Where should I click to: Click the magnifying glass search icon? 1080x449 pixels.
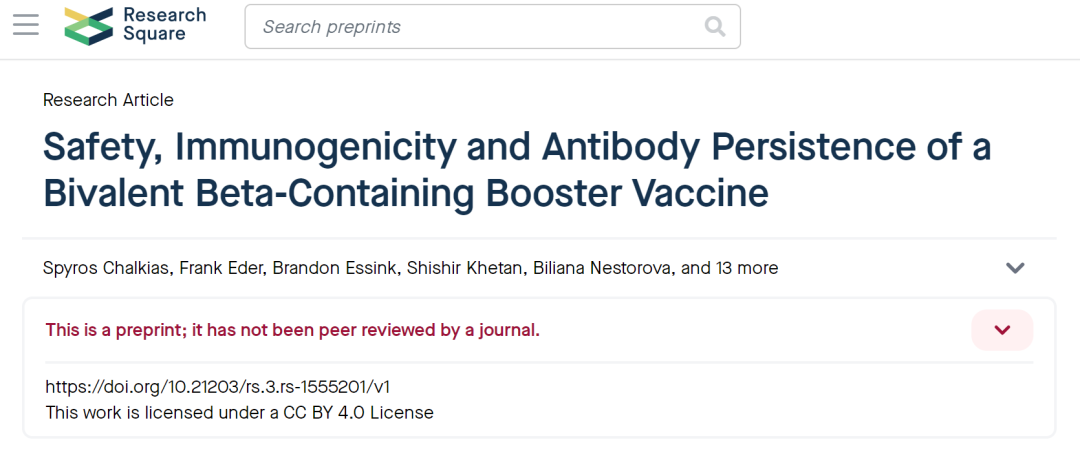(x=715, y=27)
